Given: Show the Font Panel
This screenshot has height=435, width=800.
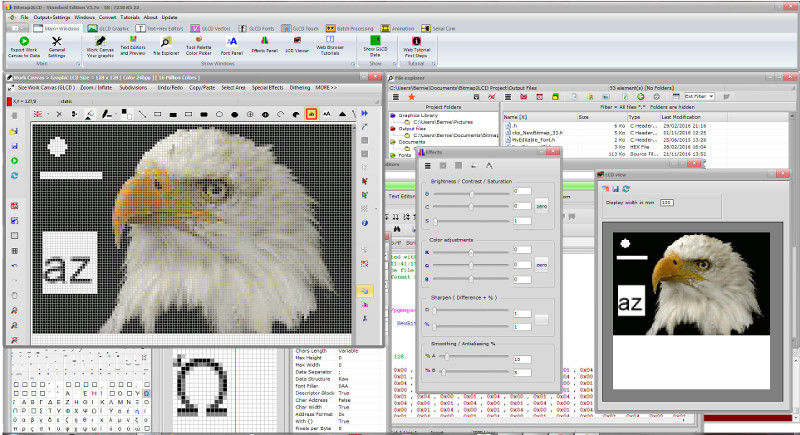Looking at the screenshot, I should 233,40.
